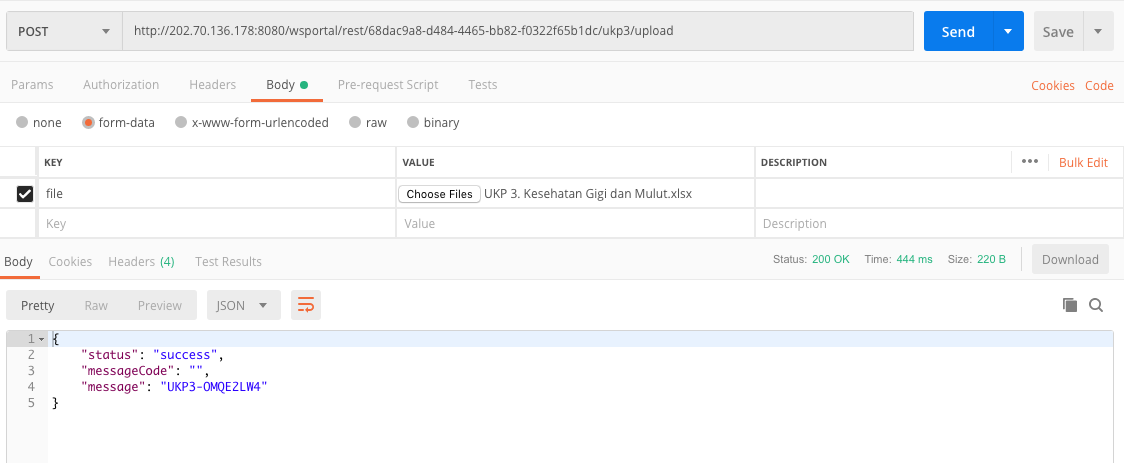Open search in response with magnifier icon
This screenshot has height=463, width=1124.
(x=1095, y=305)
